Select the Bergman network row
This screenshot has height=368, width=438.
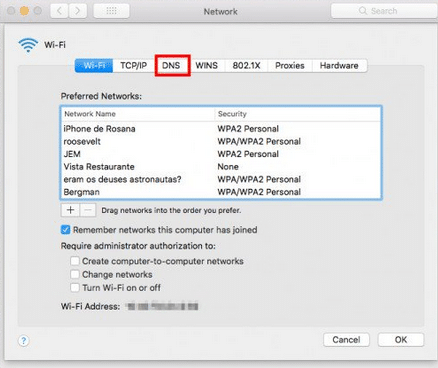pos(221,192)
